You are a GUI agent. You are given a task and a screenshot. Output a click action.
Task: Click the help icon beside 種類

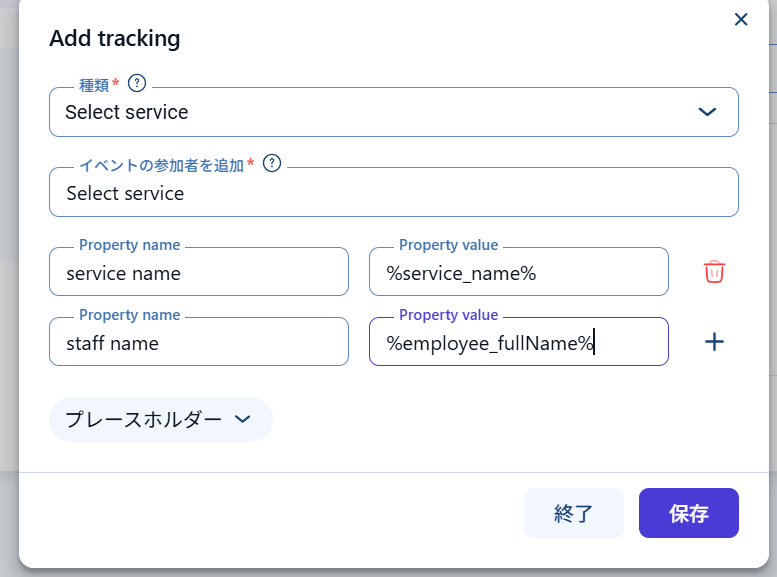(137, 84)
